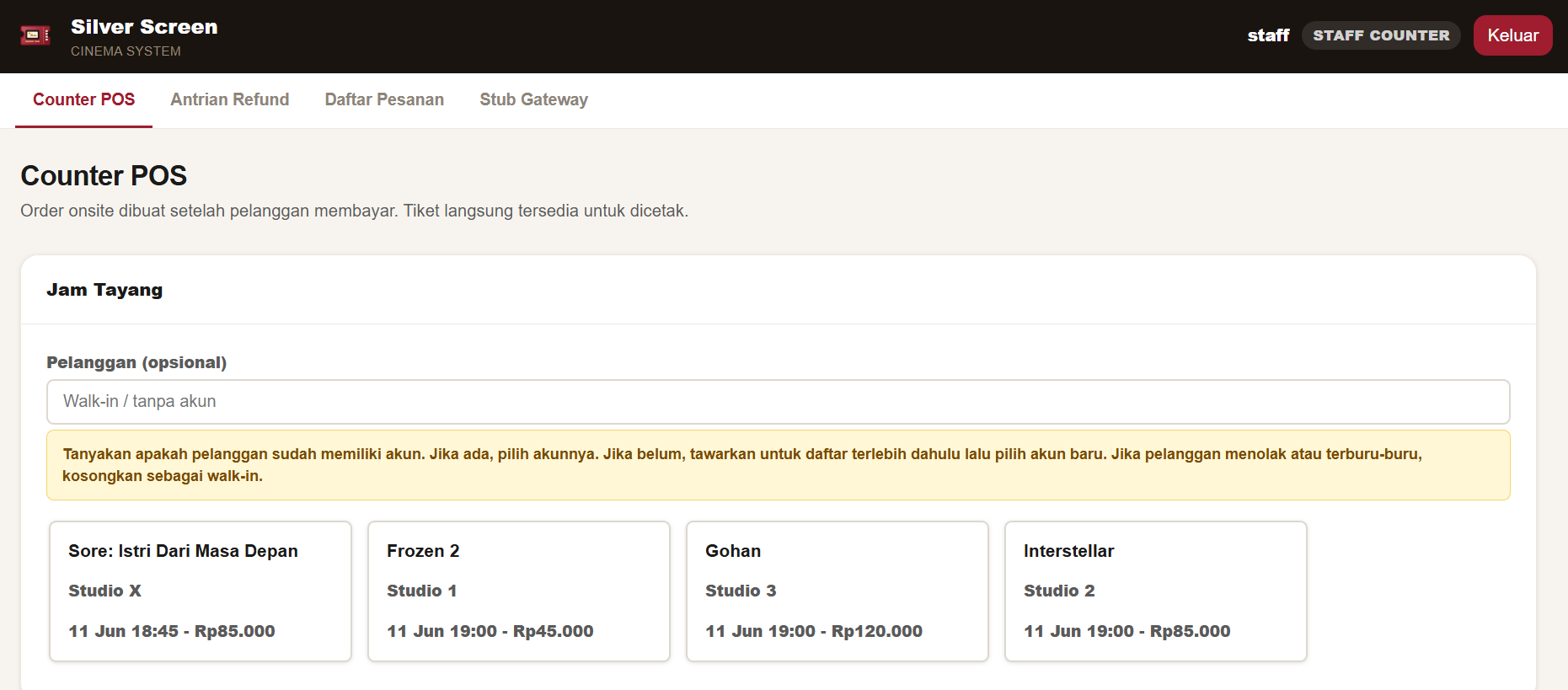Screen dimensions: 1568x690
Task: Choose the Frozen 2 showtime card
Action: pos(519,591)
